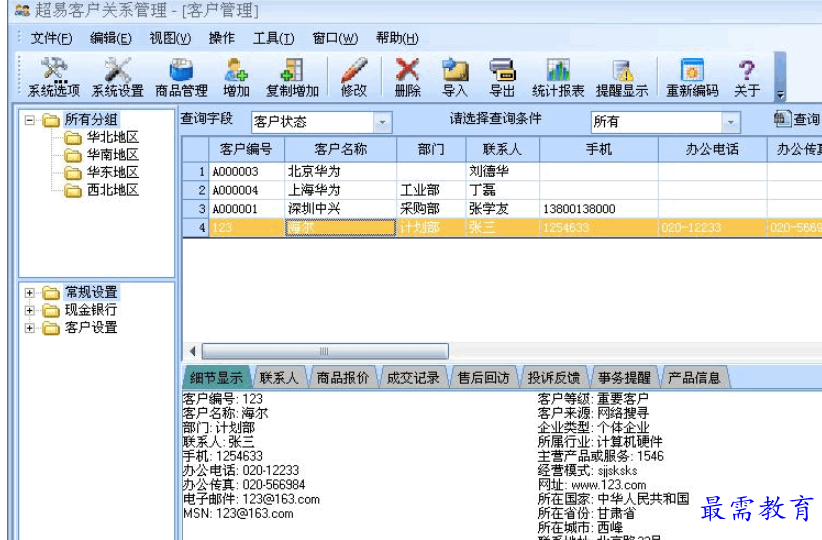Switch to the 商品报价 tab
822x540 pixels.
click(x=343, y=377)
